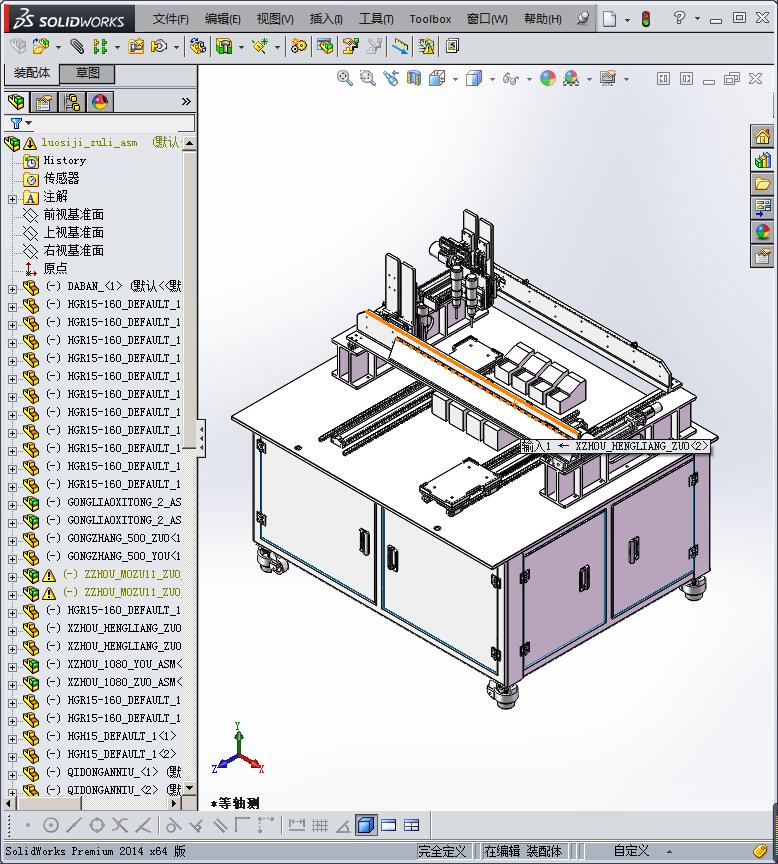Open the 视图(V) menu
Screen dimensions: 778x864
click(x=275, y=19)
